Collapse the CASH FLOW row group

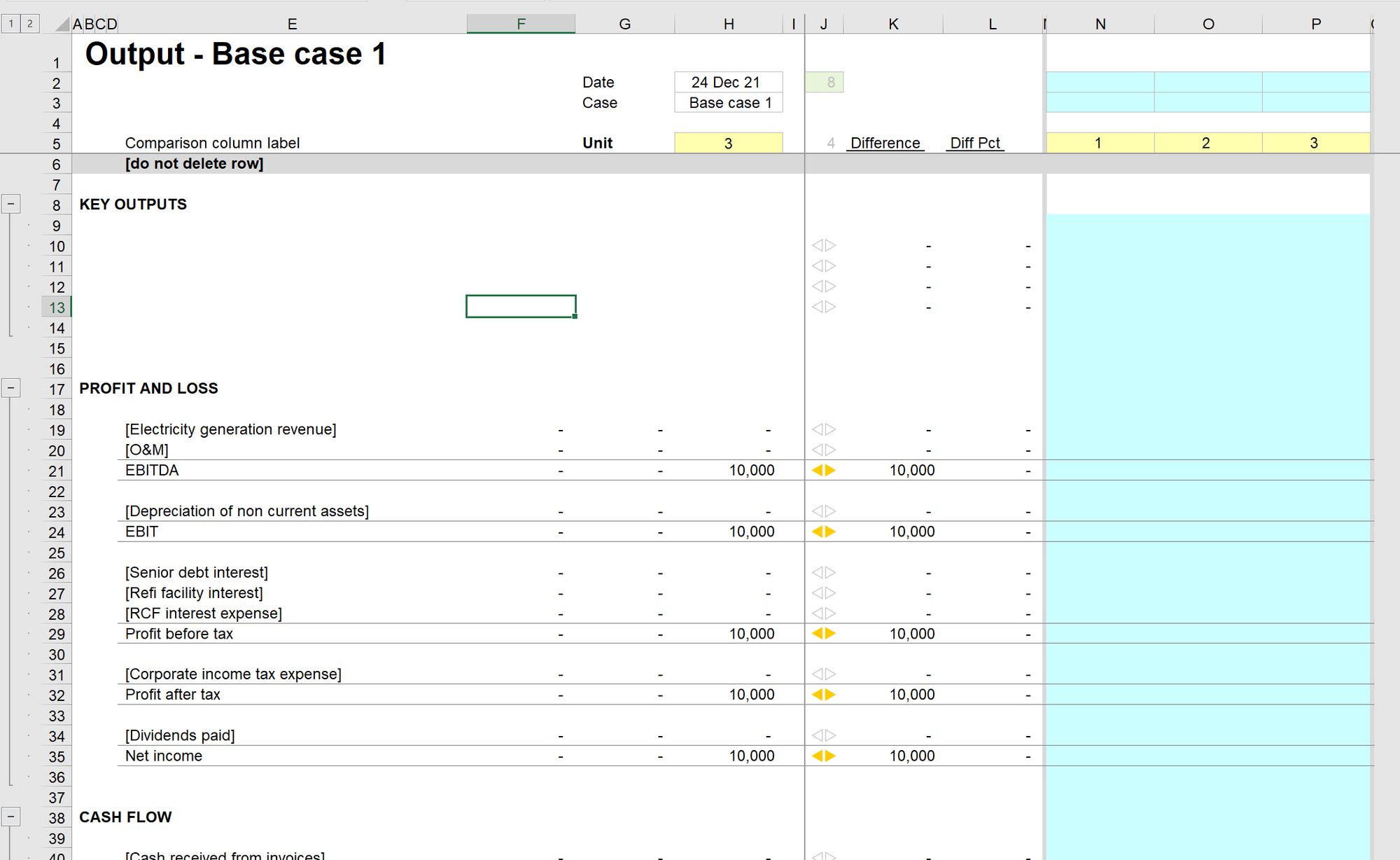(10, 817)
